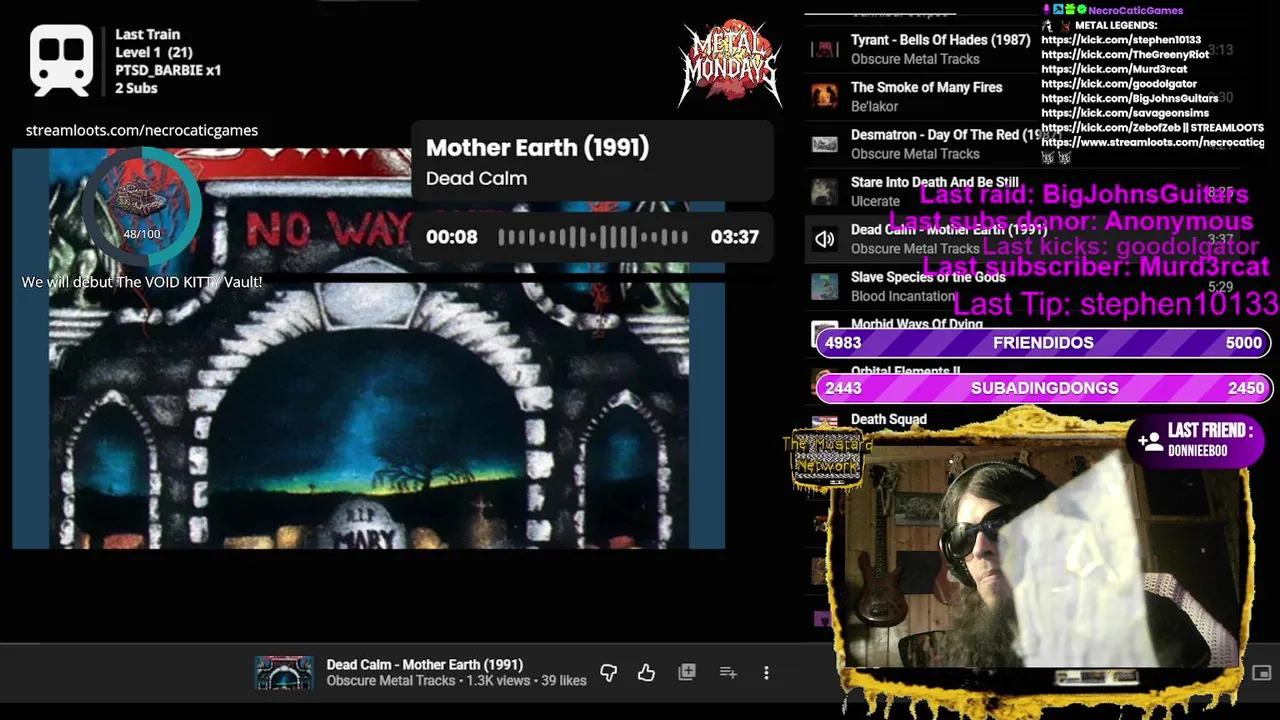Image resolution: width=1280 pixels, height=720 pixels.
Task: Click the FRIENDIDOS goal progress bar
Action: point(1043,343)
